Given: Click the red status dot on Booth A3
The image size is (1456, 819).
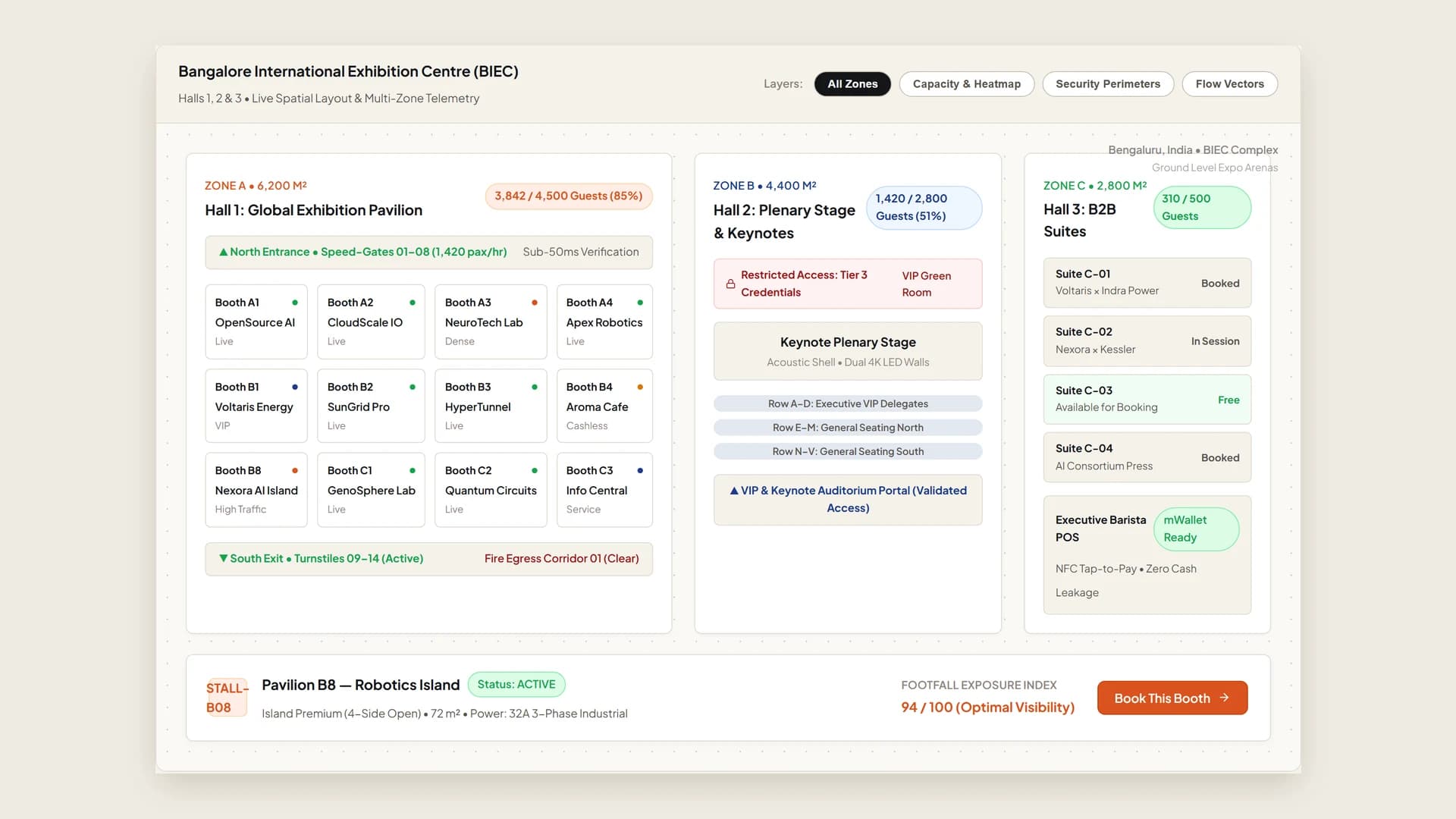Looking at the screenshot, I should point(535,303).
